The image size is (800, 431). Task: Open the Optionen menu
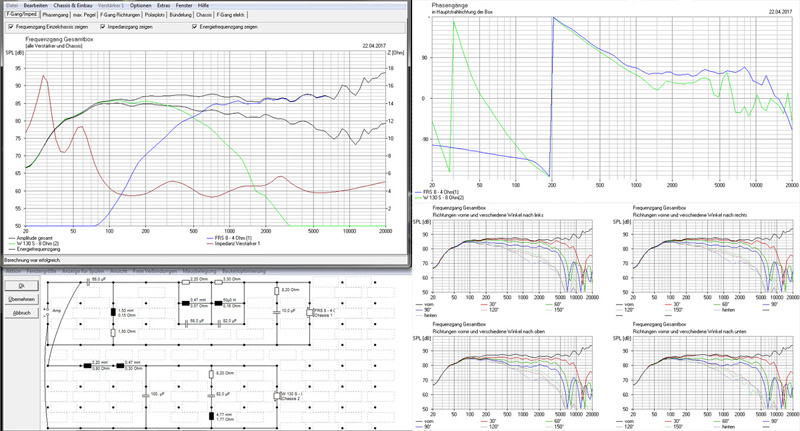pyautogui.click(x=141, y=6)
